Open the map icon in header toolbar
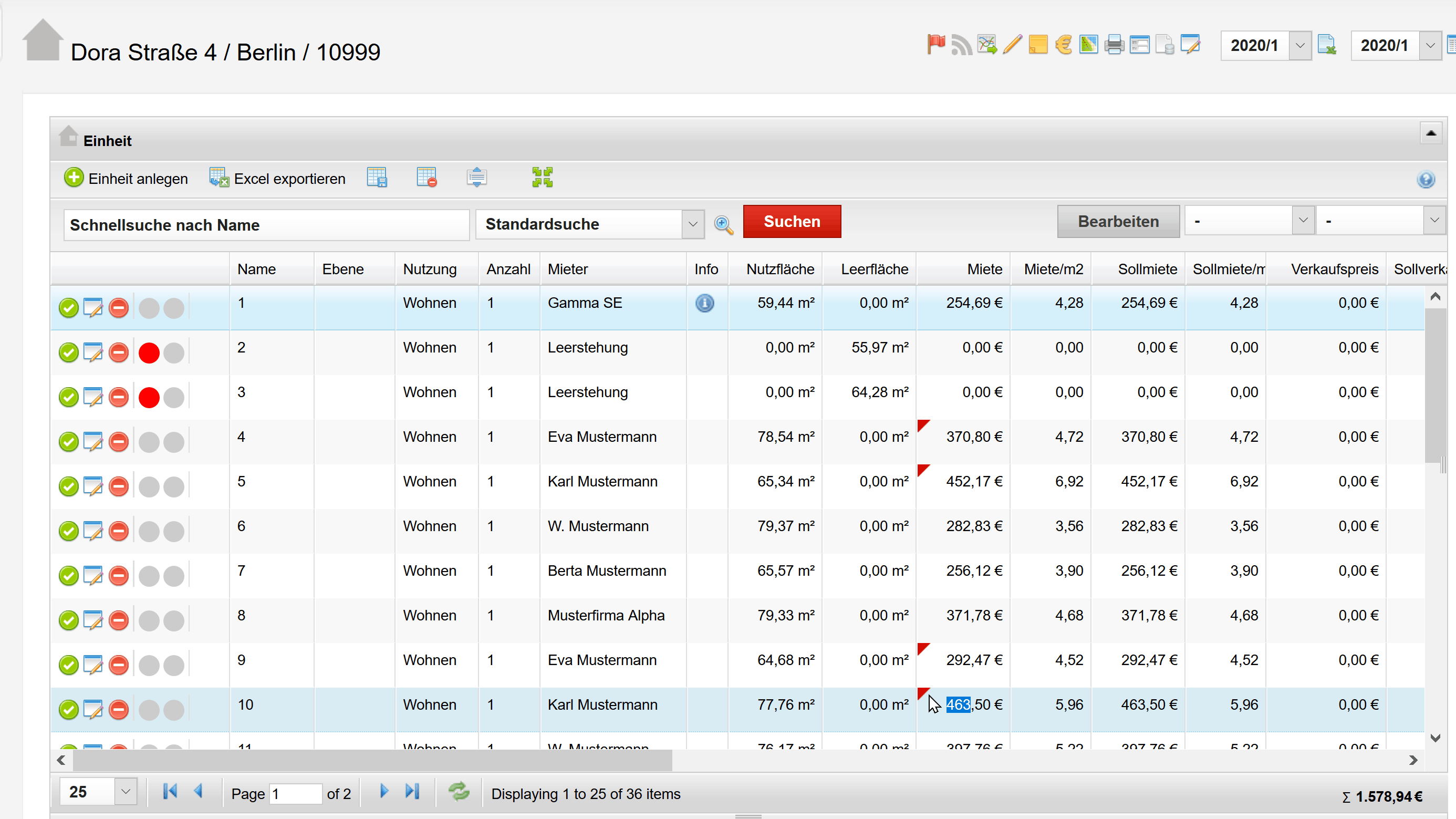The width and height of the screenshot is (1456, 819). coord(1088,44)
